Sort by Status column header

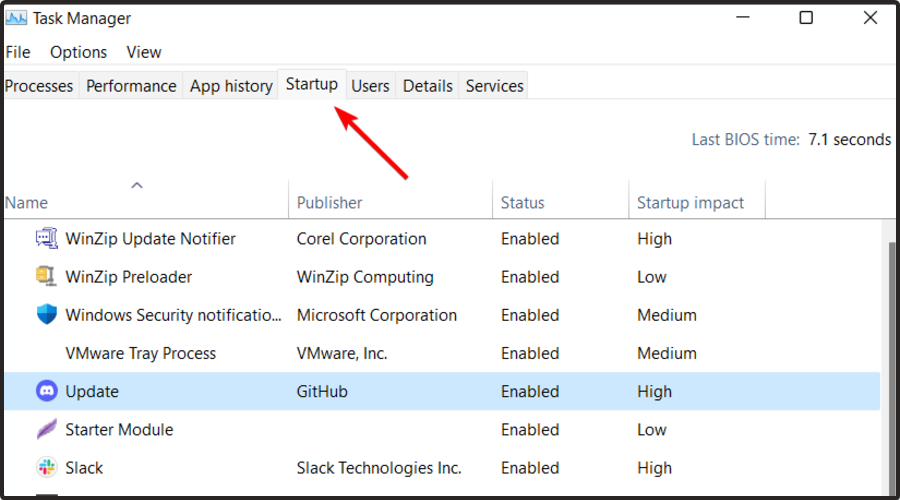pyautogui.click(x=522, y=203)
